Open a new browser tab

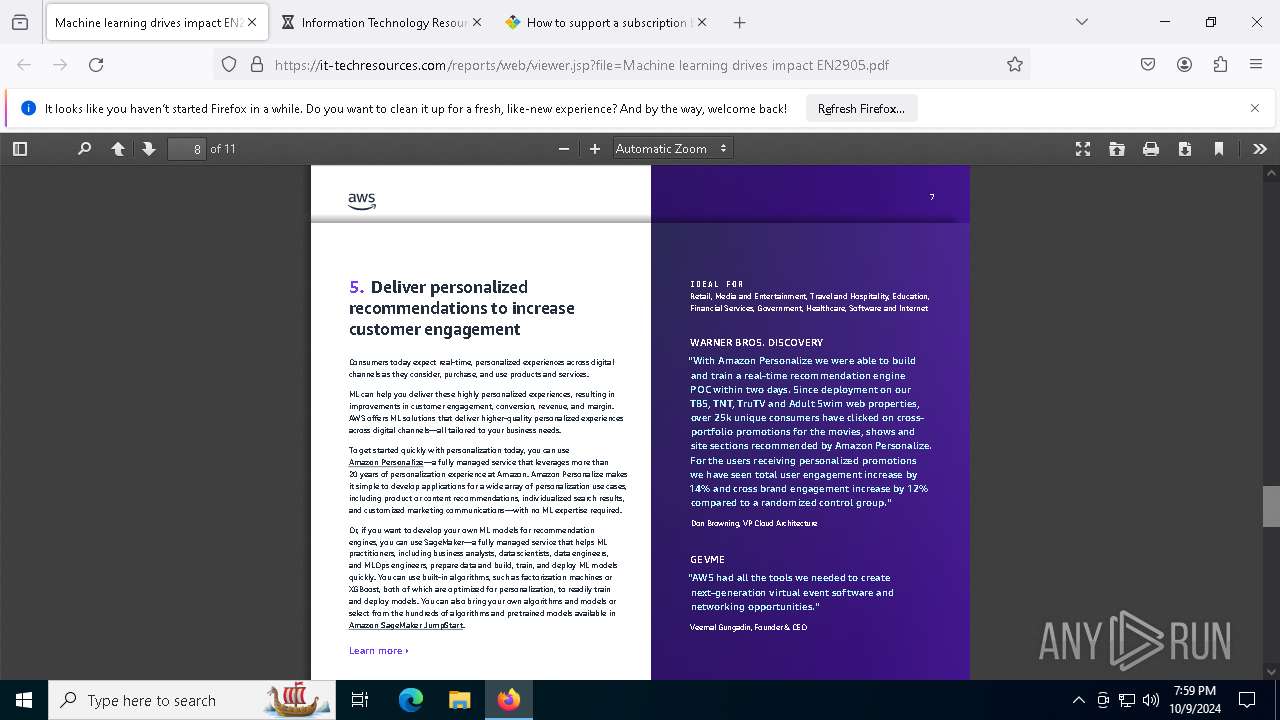pos(740,22)
